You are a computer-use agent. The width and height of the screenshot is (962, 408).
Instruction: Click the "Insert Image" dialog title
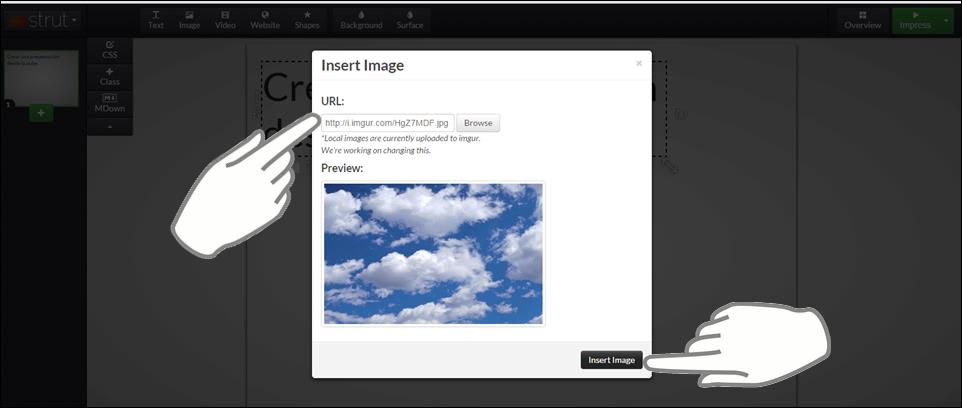tap(363, 65)
